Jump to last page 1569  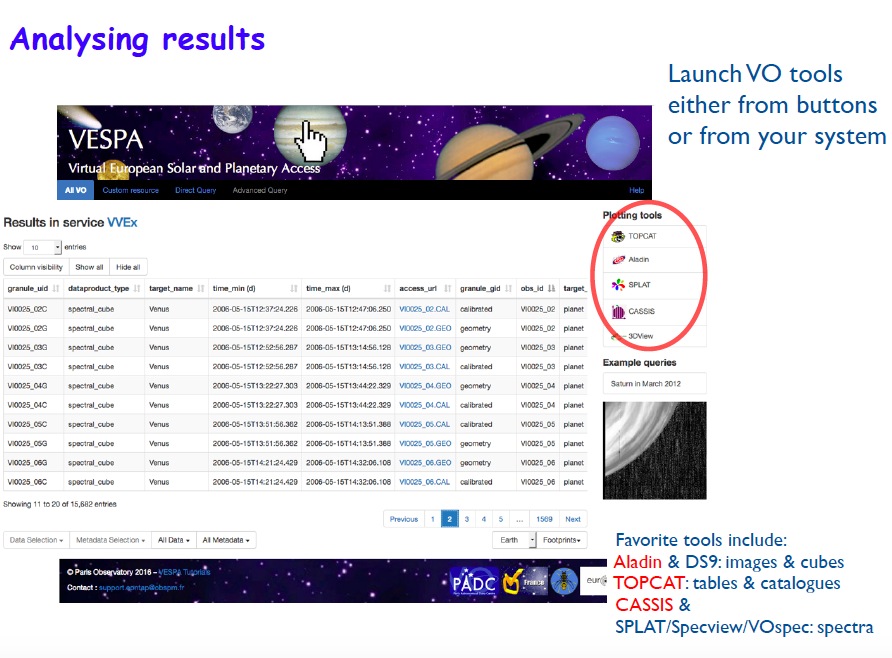(544, 519)
